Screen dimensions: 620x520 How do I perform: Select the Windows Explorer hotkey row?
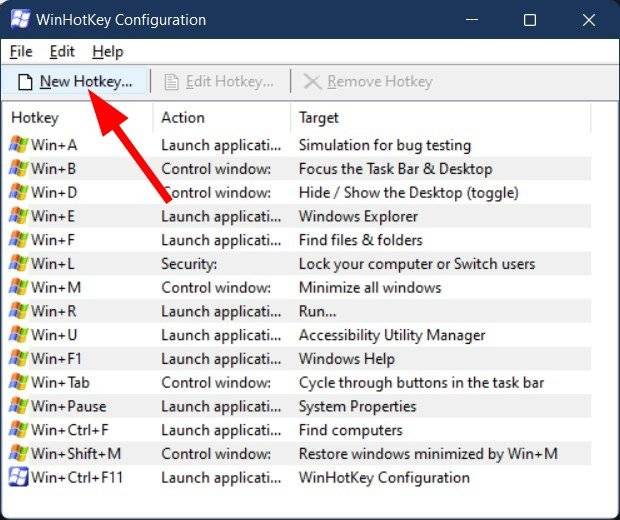[x=358, y=216]
